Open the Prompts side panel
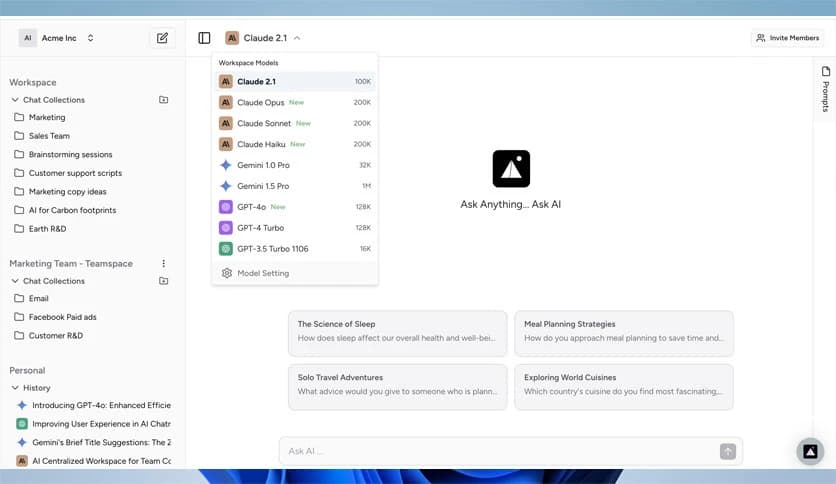 point(825,89)
